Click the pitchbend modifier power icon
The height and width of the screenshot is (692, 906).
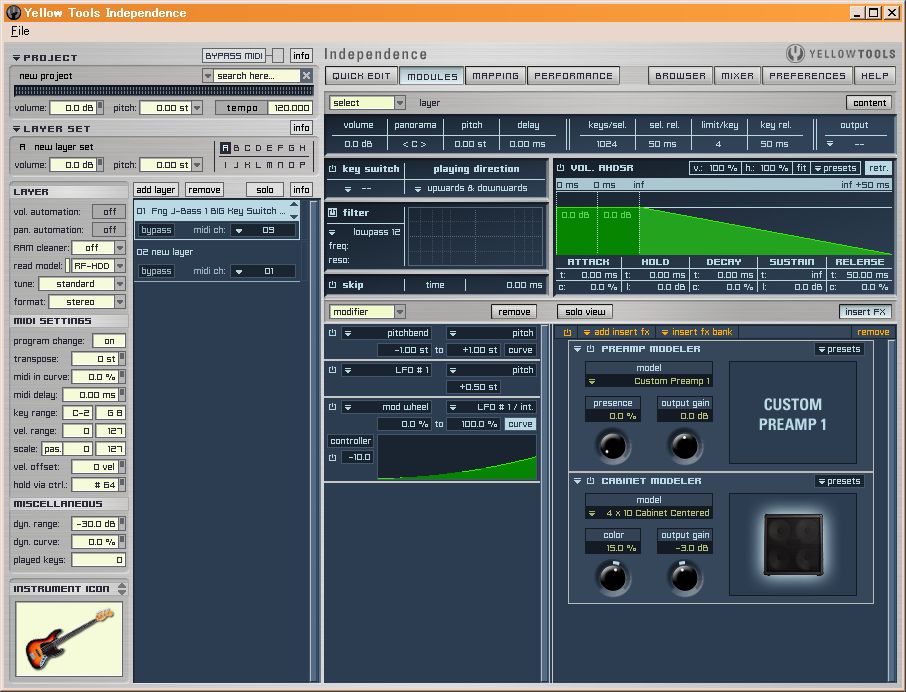(332, 333)
